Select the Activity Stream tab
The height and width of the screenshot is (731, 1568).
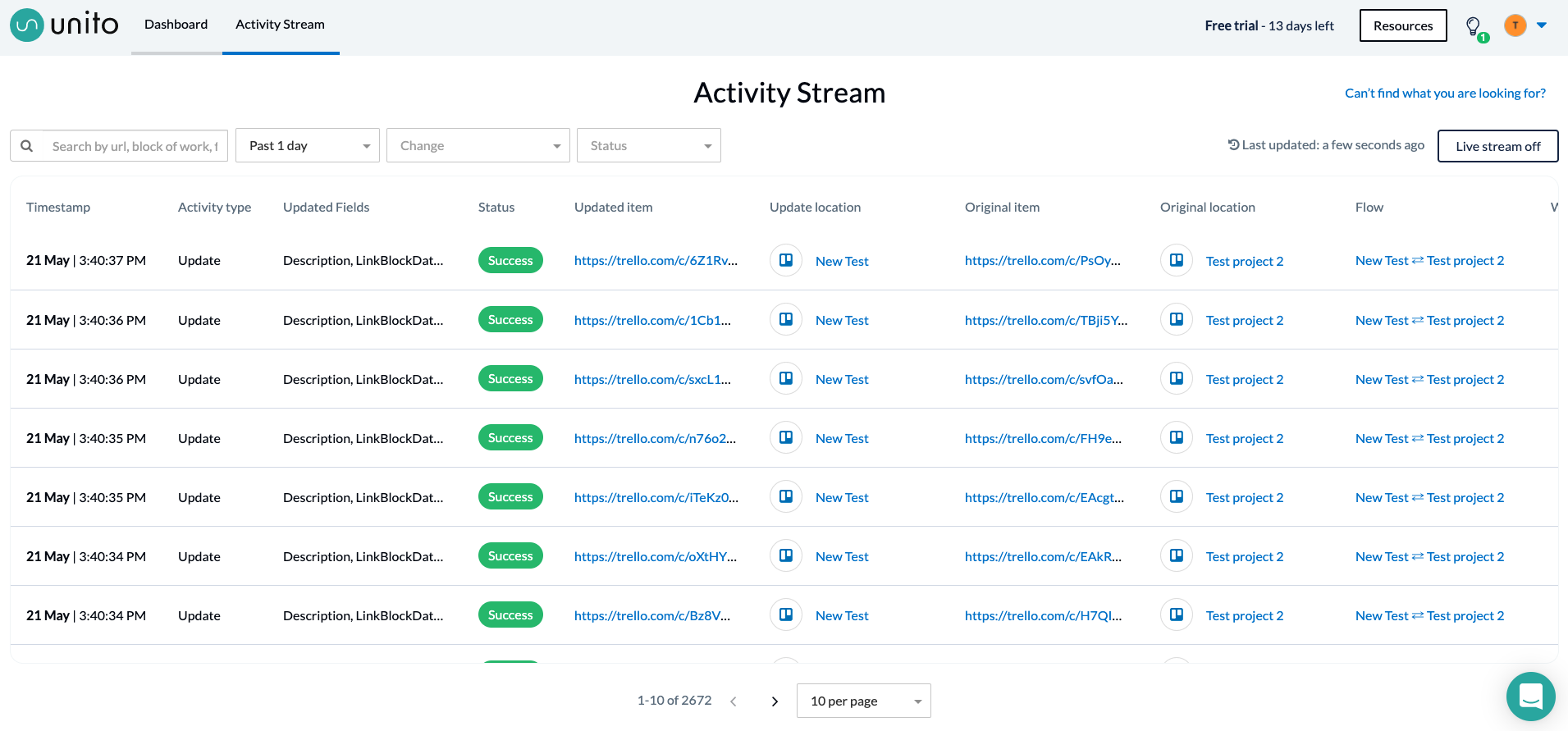281,25
